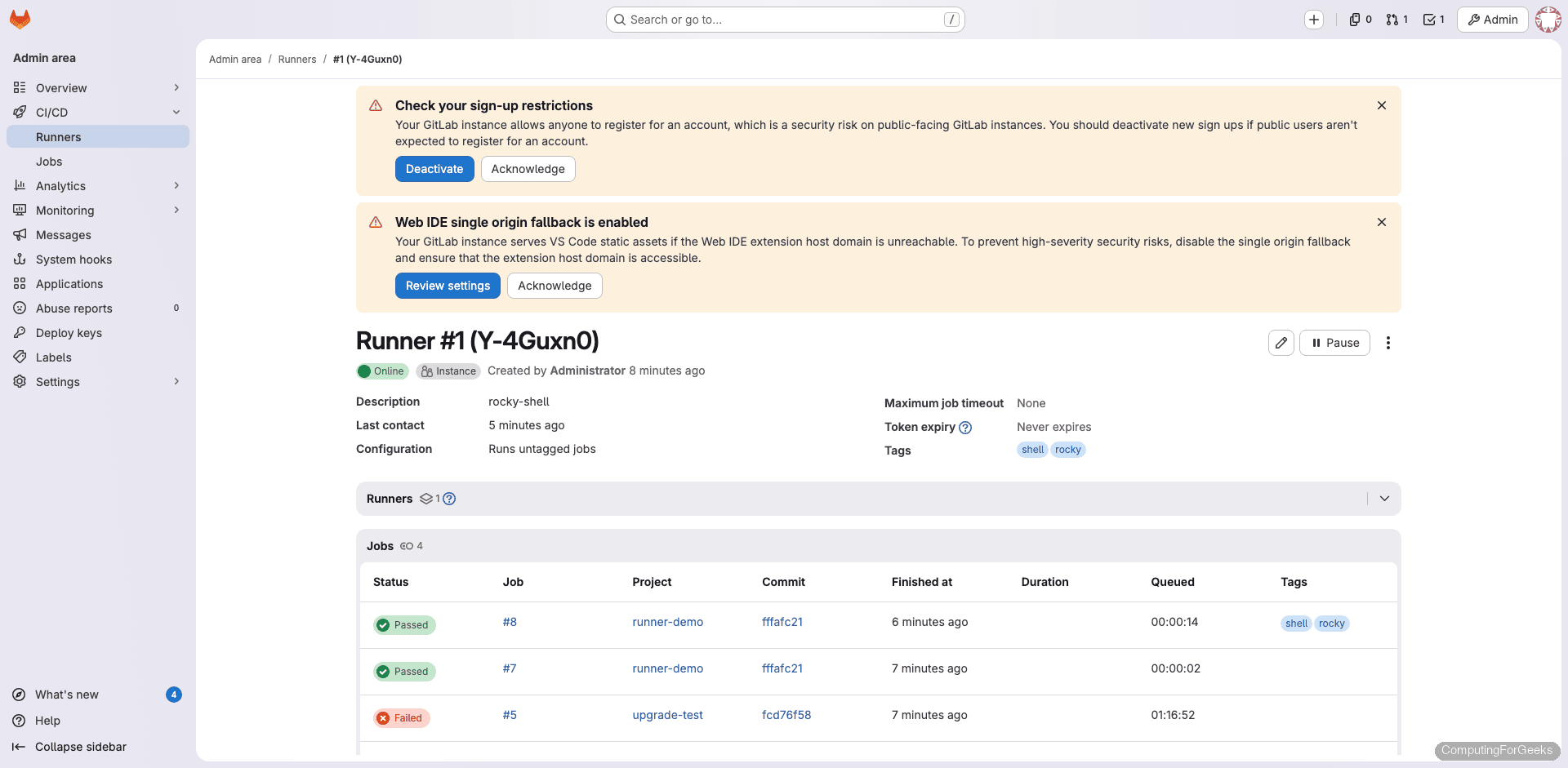Edit the runner with the pencil icon

tap(1281, 343)
